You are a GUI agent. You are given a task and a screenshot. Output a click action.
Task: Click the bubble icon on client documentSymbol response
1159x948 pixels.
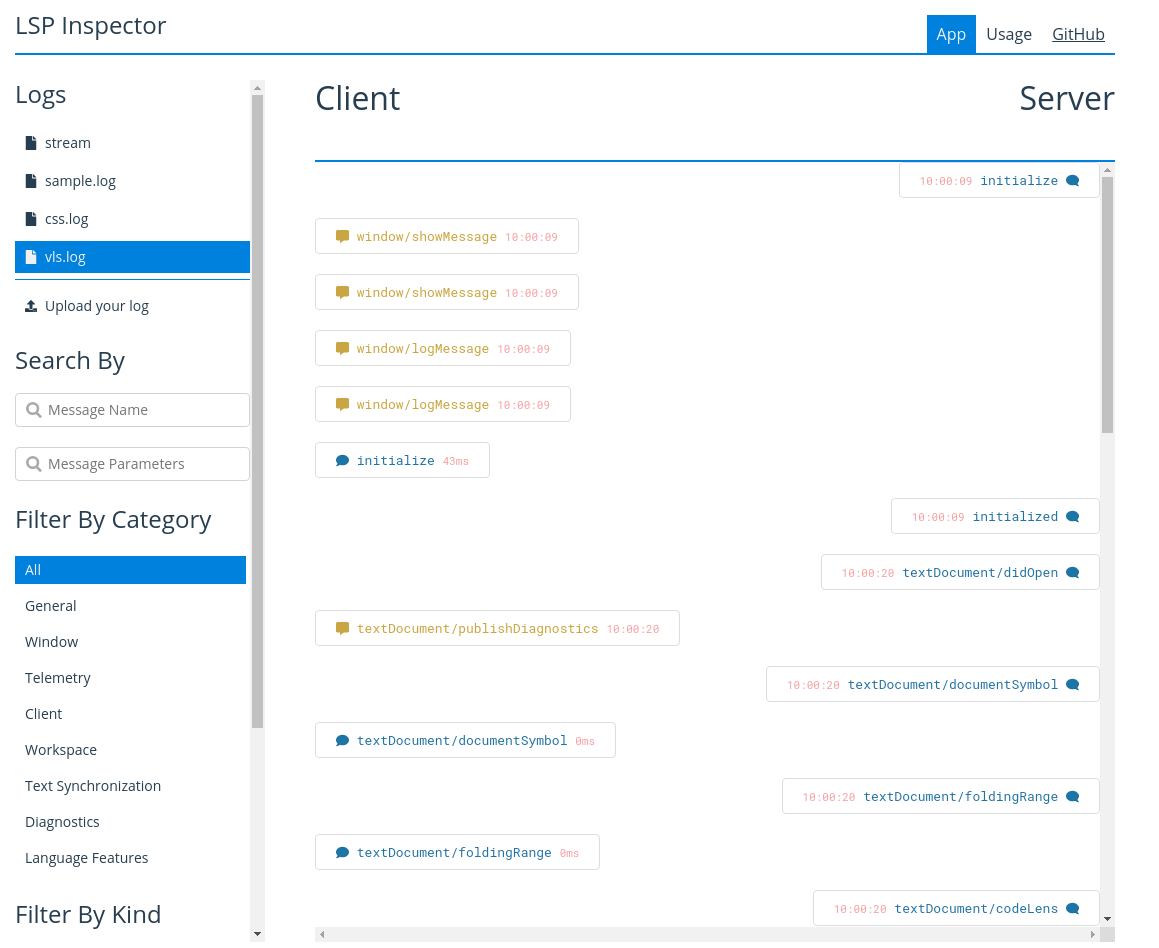pyautogui.click(x=342, y=740)
